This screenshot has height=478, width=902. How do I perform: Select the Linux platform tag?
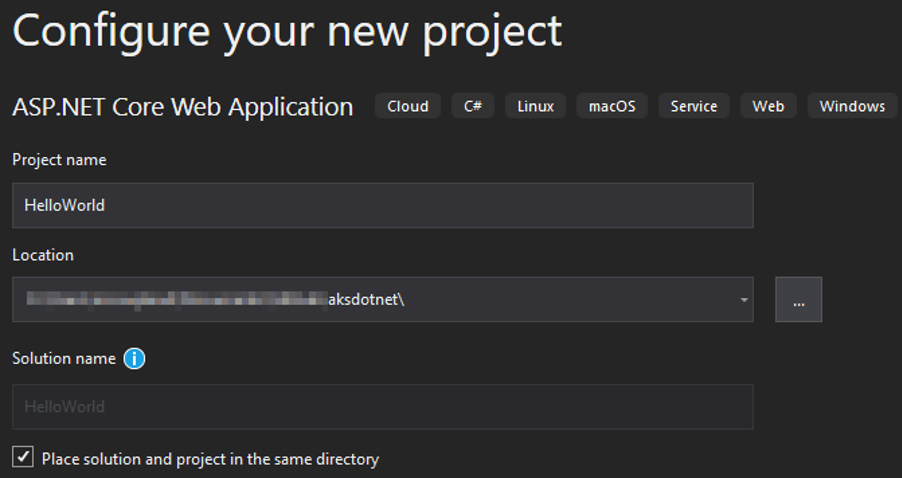pos(535,106)
